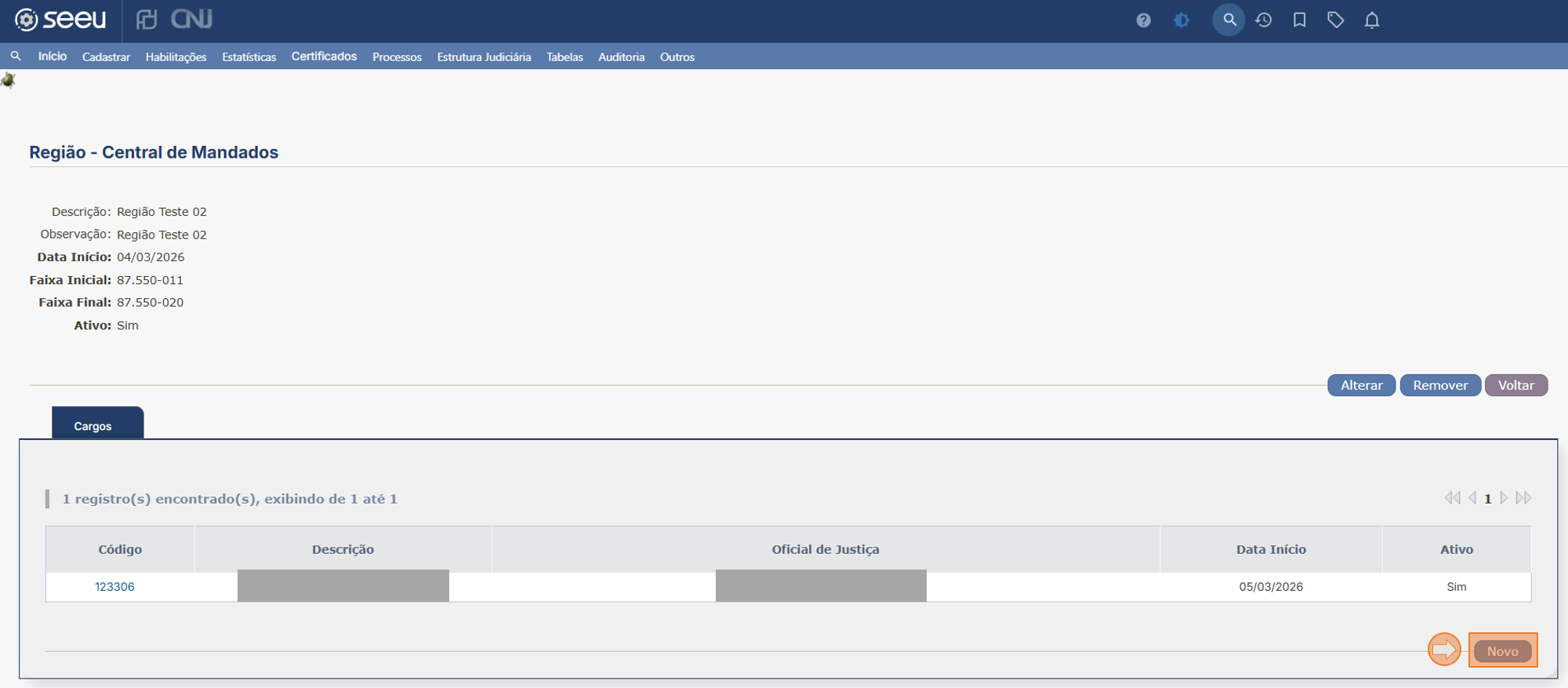Toggle the theme contrast icon
Image resolution: width=1568 pixels, height=688 pixels.
(x=1181, y=20)
